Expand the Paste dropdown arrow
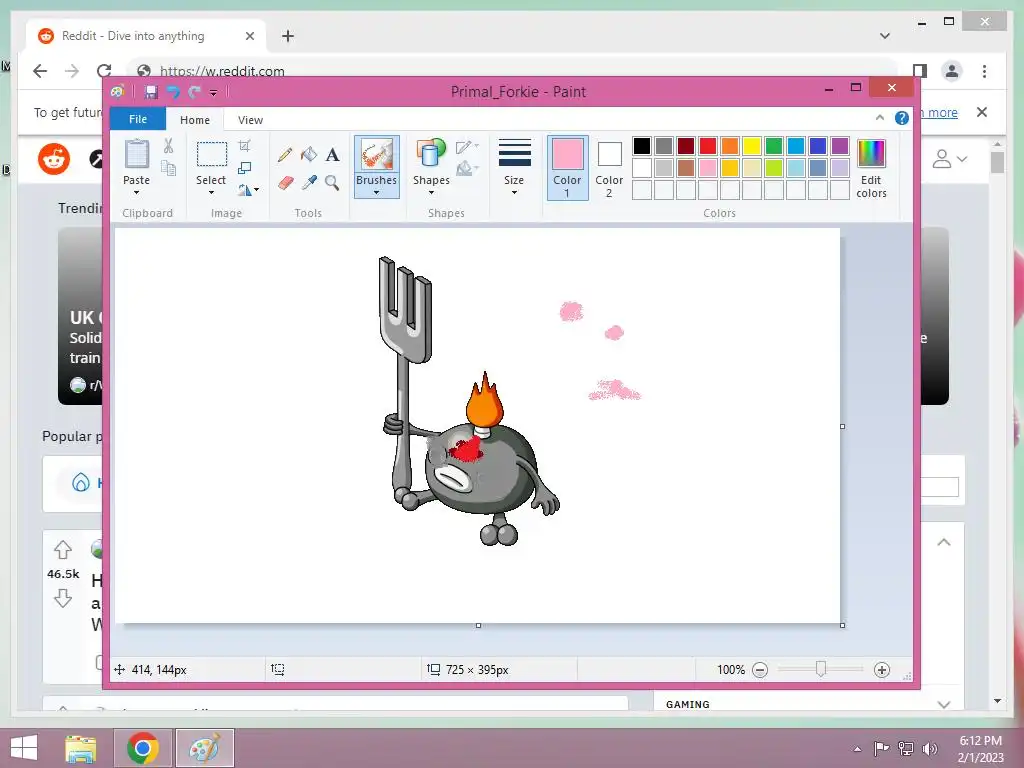This screenshot has height=768, width=1024. point(136,193)
